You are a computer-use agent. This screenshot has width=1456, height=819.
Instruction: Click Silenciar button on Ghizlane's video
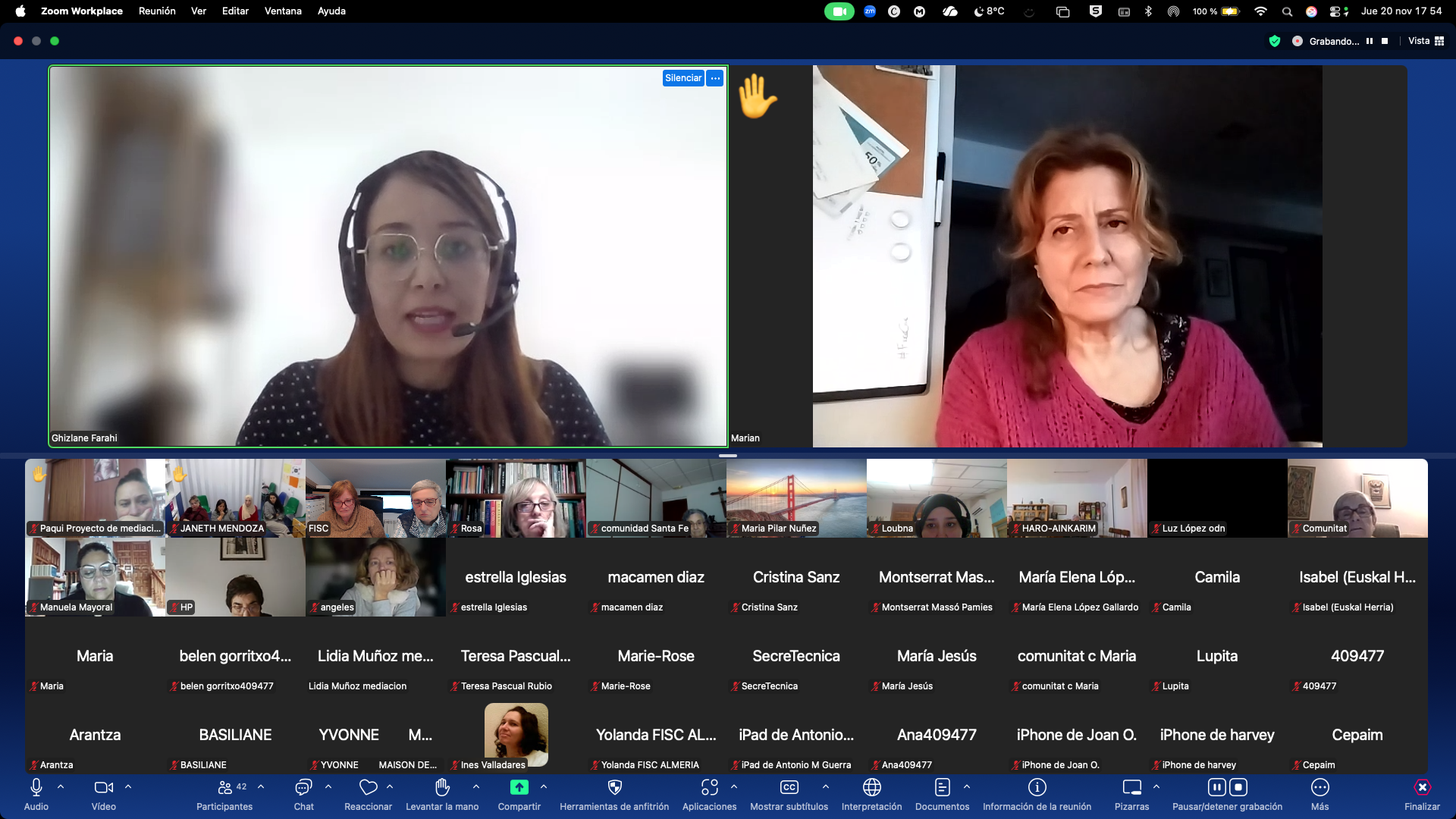click(x=682, y=78)
